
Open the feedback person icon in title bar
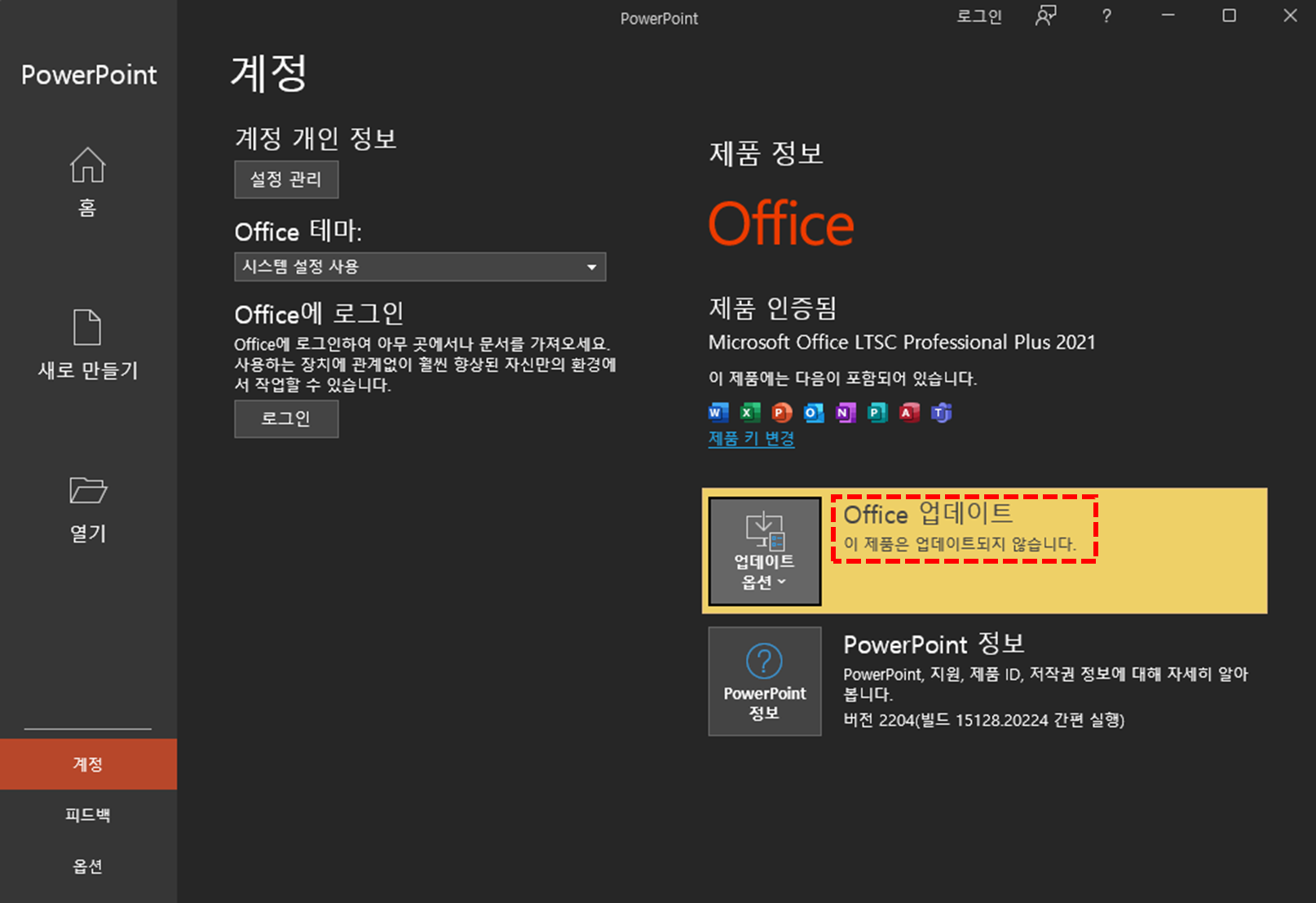coord(1045,15)
